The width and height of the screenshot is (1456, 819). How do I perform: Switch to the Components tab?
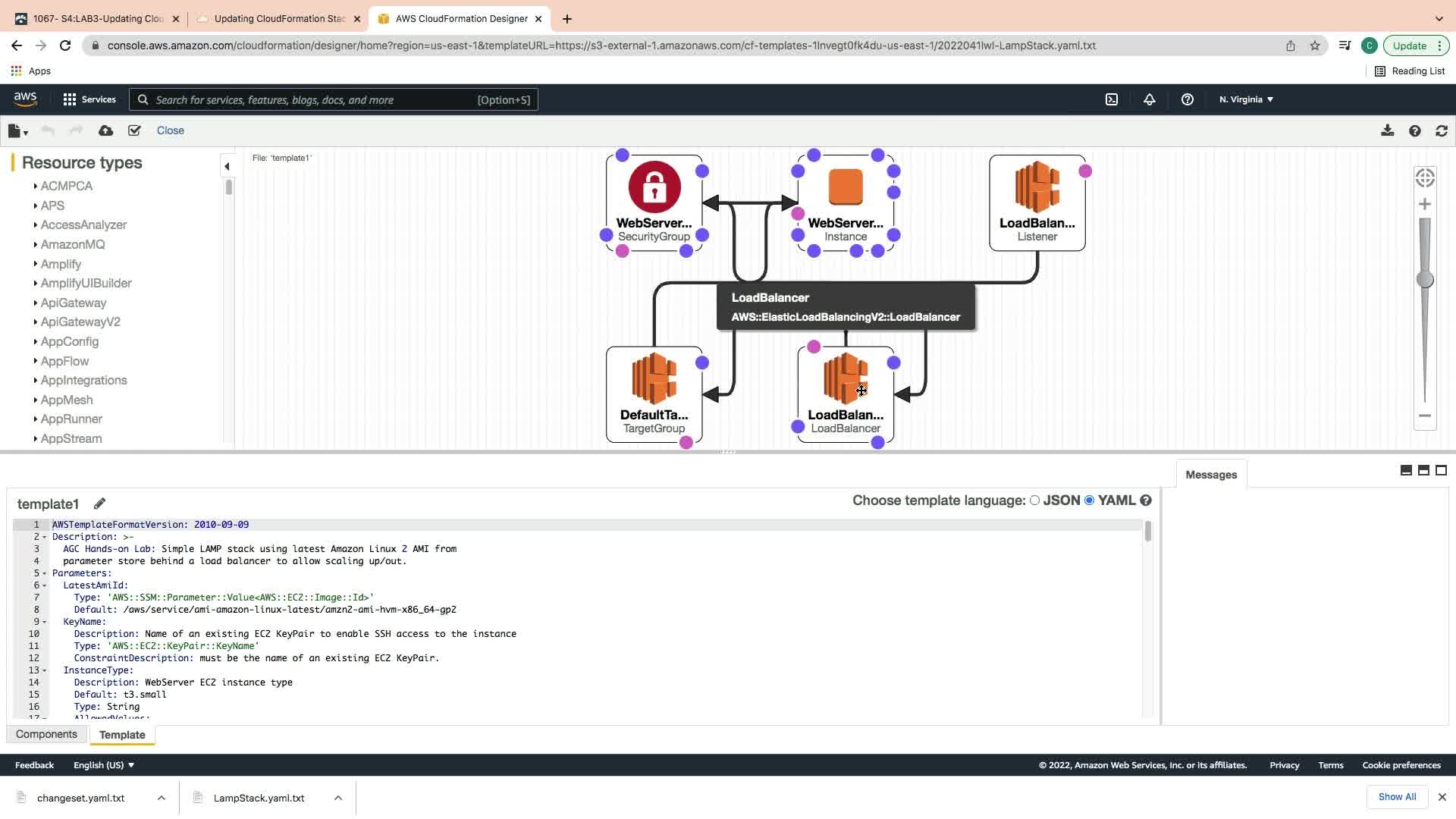[46, 734]
